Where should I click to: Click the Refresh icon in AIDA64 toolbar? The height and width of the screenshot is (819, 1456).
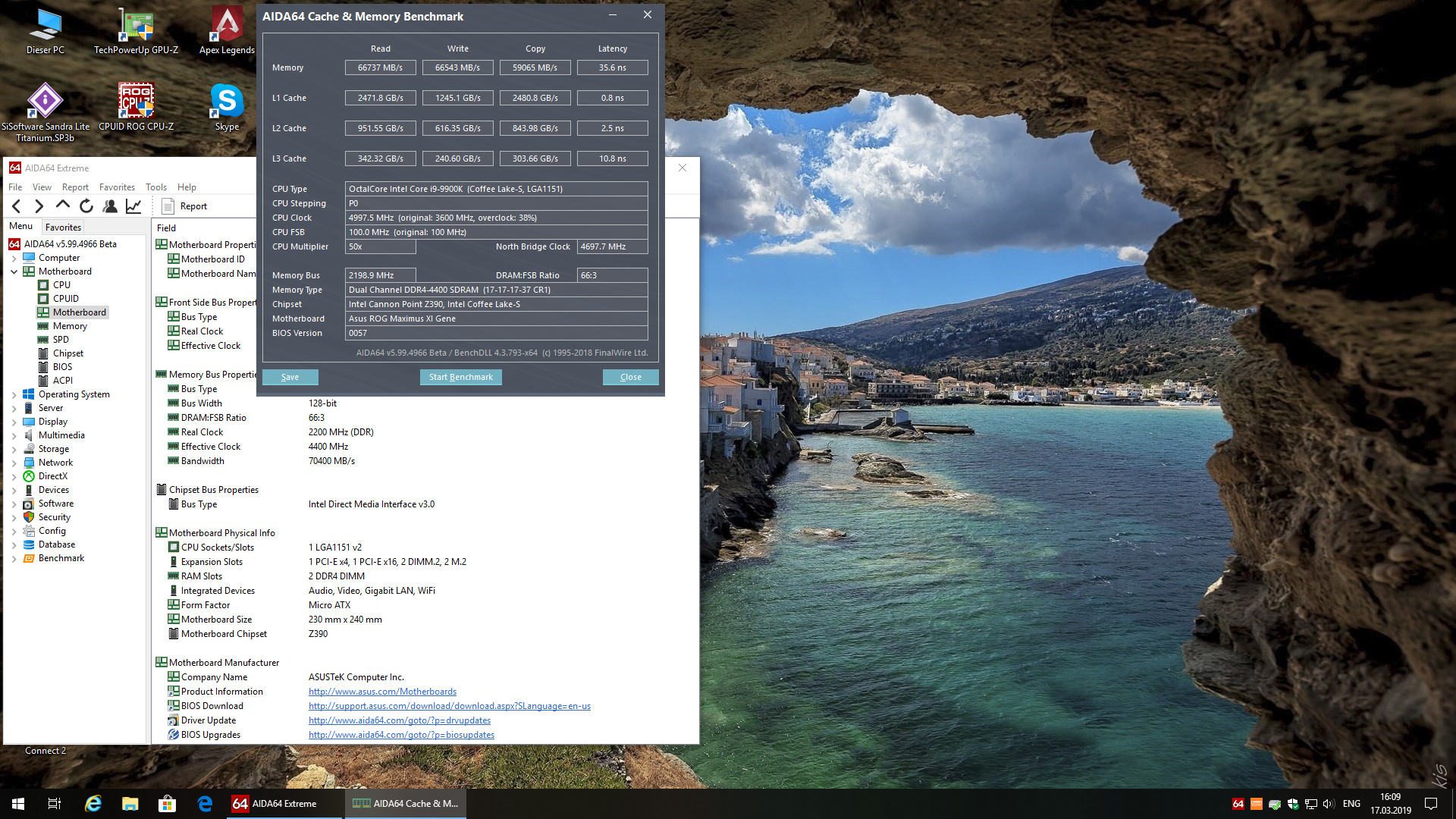[x=86, y=206]
